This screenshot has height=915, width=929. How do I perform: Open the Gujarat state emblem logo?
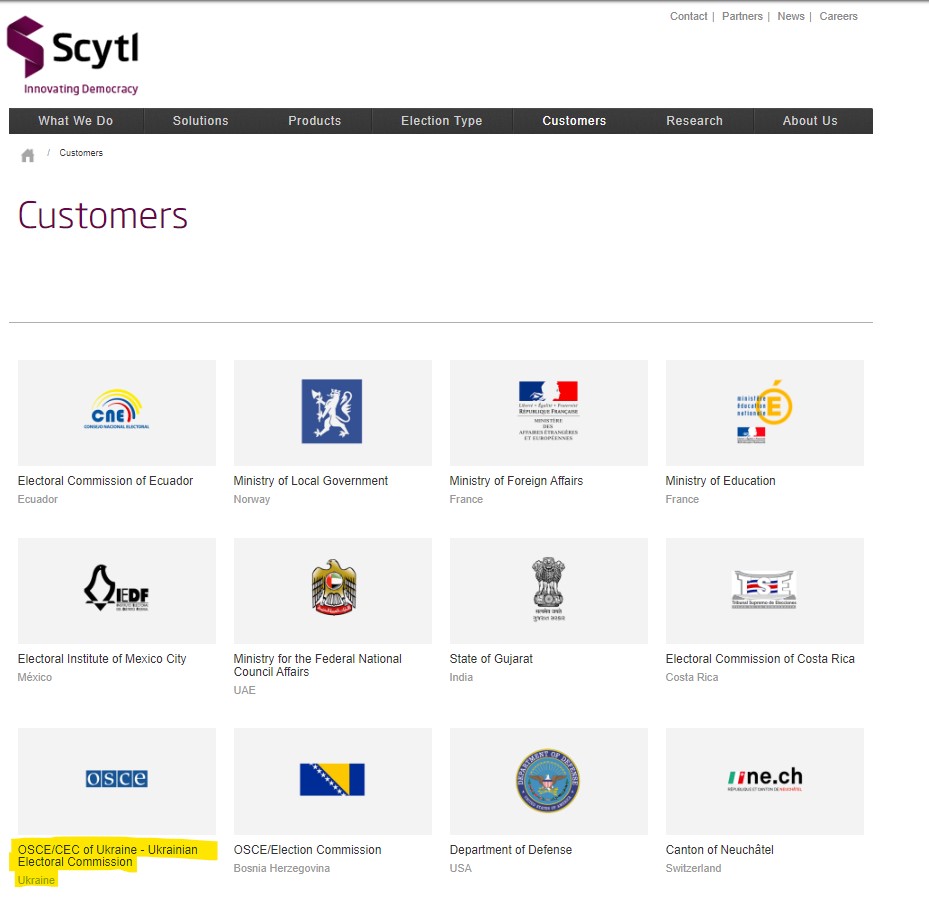(x=549, y=591)
